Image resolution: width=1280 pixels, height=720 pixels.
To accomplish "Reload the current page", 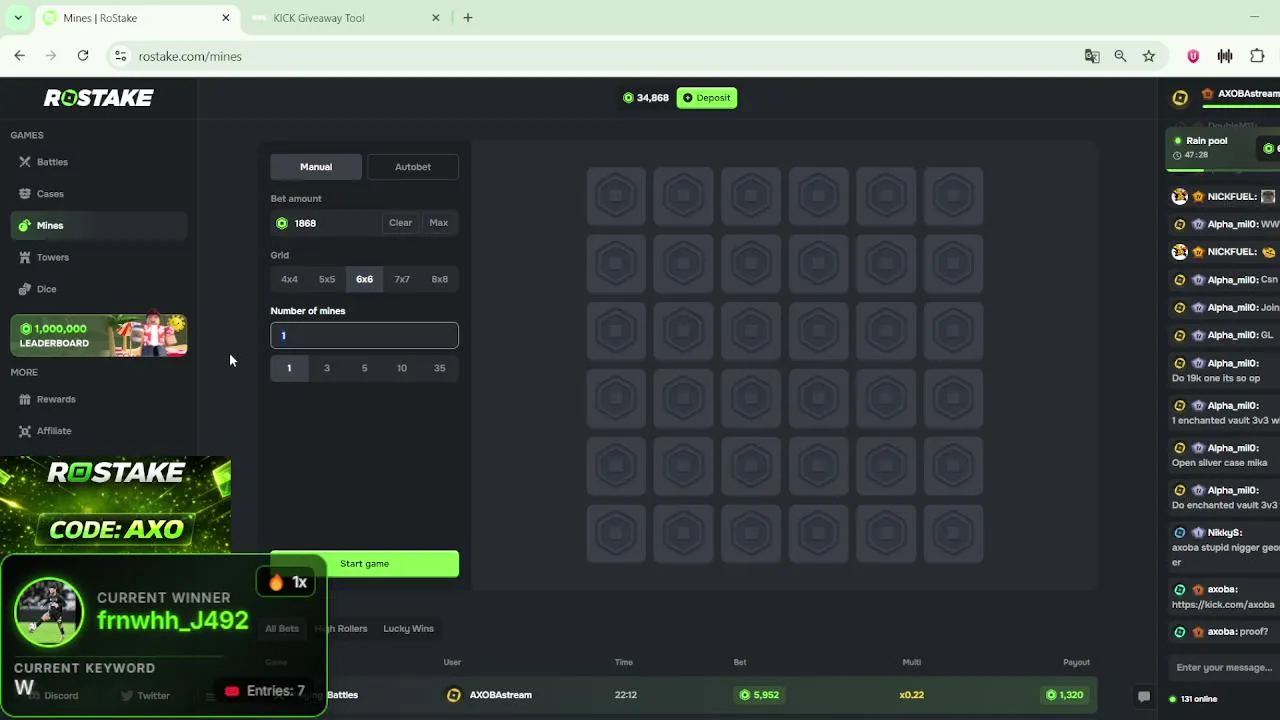I will point(83,56).
